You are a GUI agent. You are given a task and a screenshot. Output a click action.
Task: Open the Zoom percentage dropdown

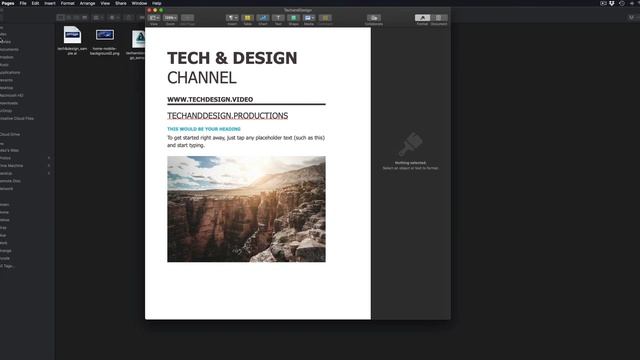click(x=170, y=18)
